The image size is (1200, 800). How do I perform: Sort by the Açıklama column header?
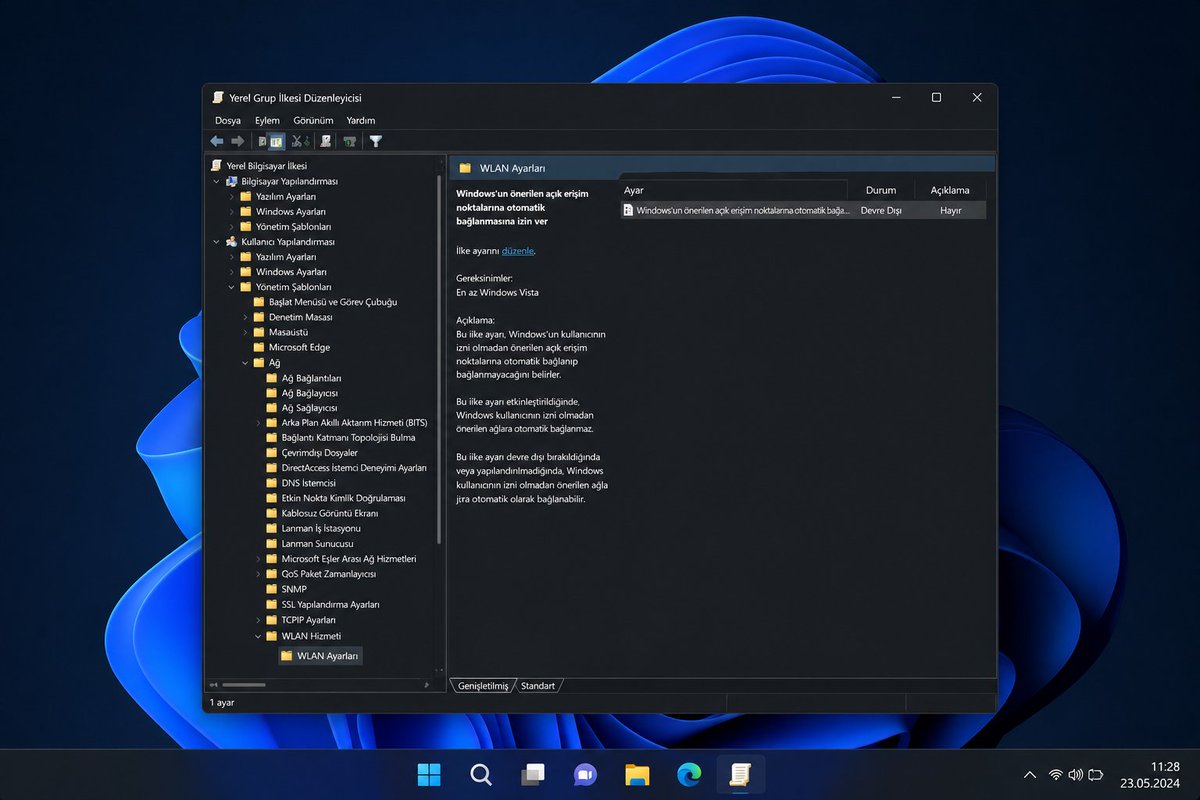point(950,190)
